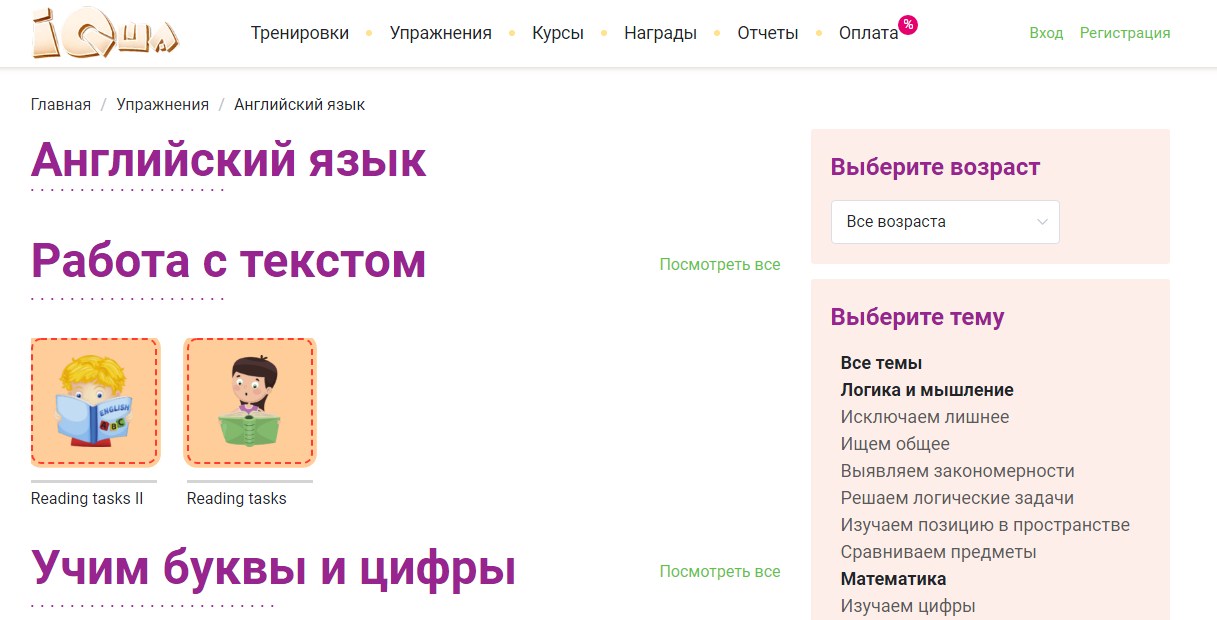
Task: Click the Вход login link
Action: pyautogui.click(x=1046, y=33)
